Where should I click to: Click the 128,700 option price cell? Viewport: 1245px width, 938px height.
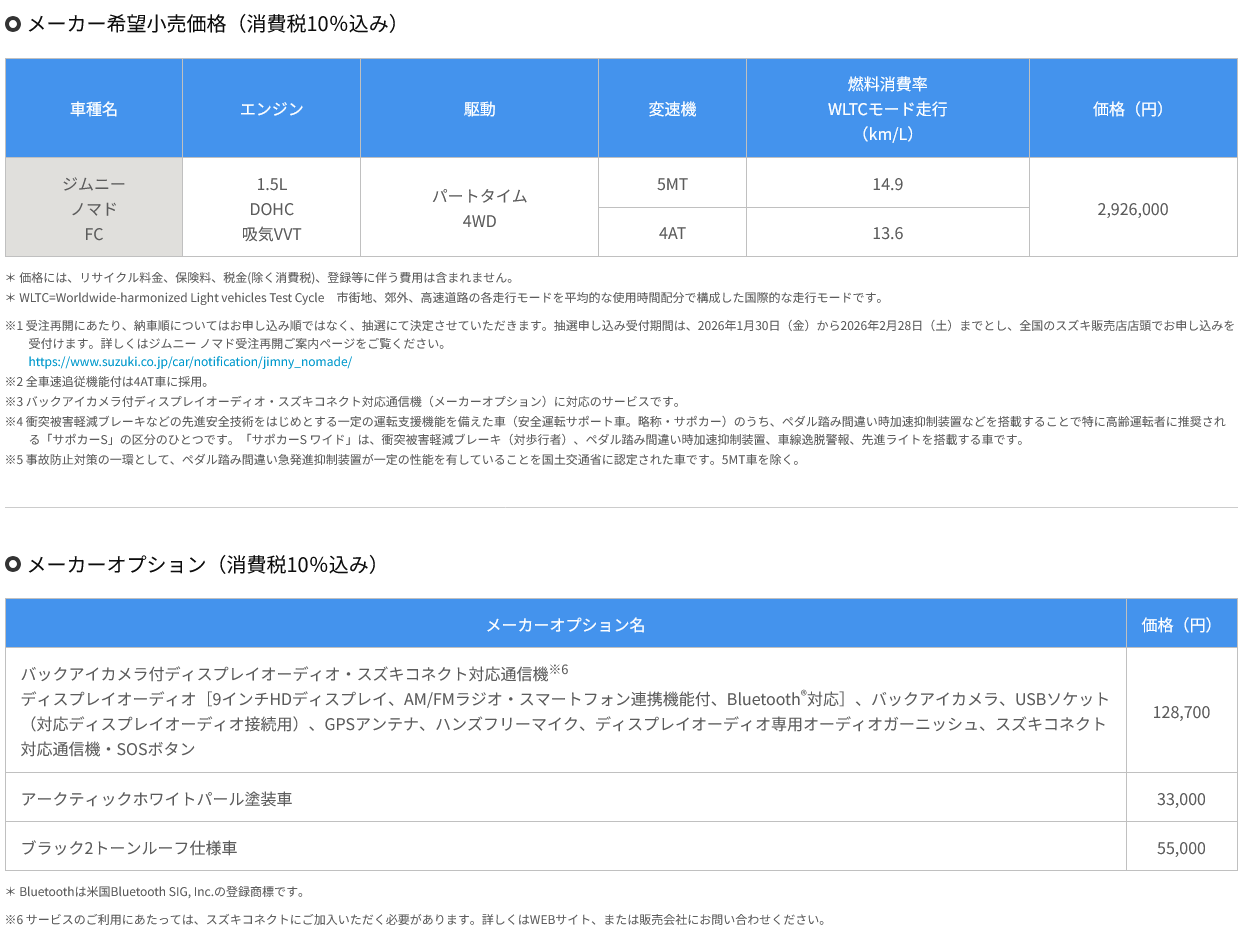(1181, 712)
